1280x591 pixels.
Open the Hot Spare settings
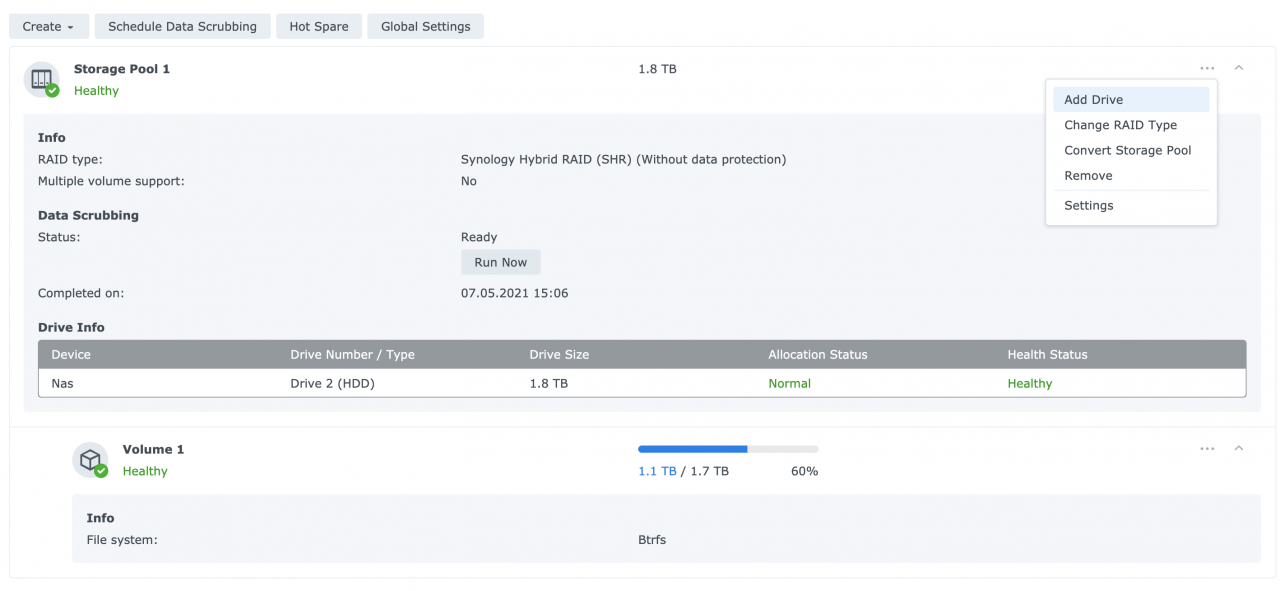click(319, 26)
